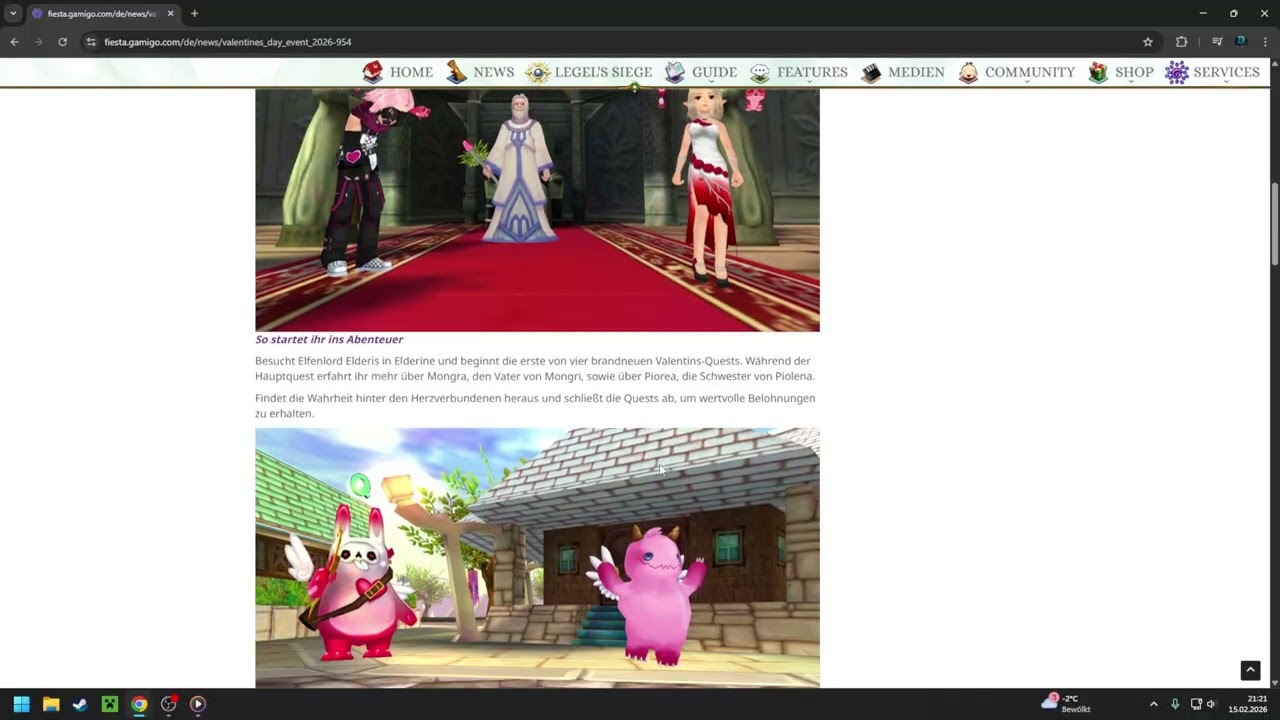
Task: Open the Chrome three-dot menu
Action: coord(1265,42)
